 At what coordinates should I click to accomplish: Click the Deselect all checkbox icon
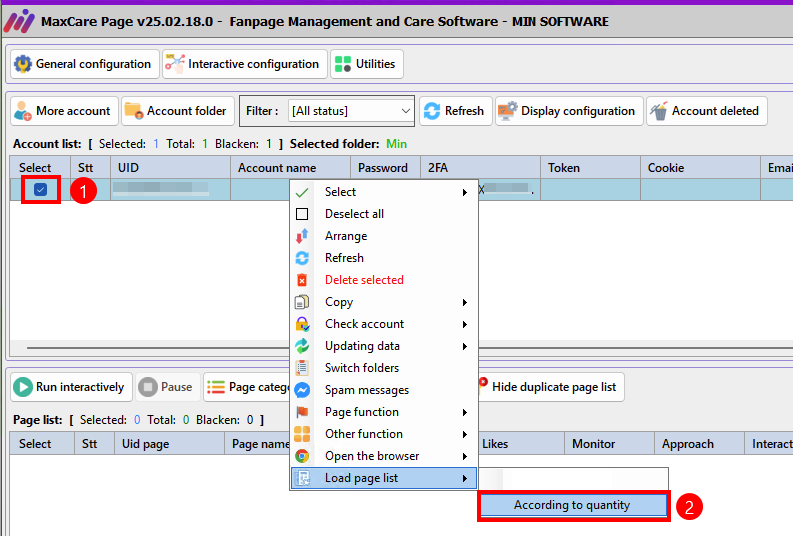[x=302, y=214]
